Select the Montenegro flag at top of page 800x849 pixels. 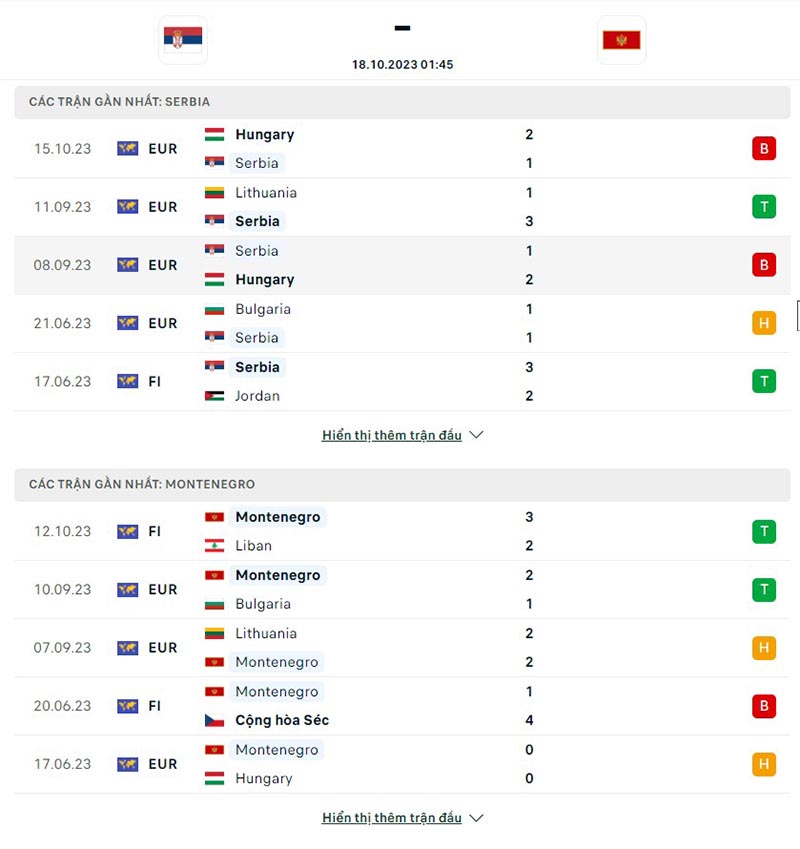(x=621, y=40)
